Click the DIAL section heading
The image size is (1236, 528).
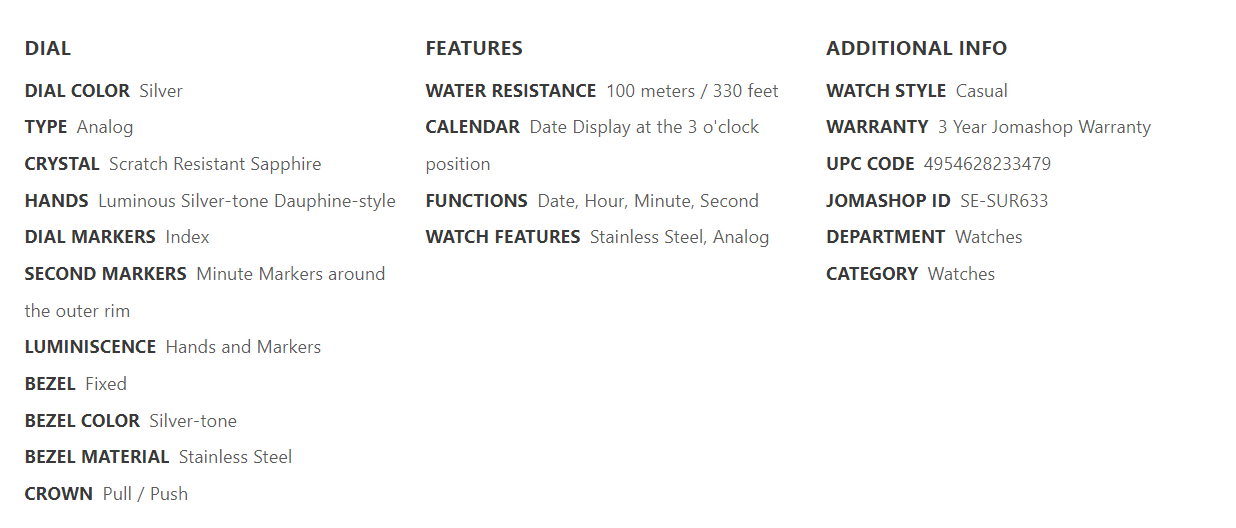point(47,48)
